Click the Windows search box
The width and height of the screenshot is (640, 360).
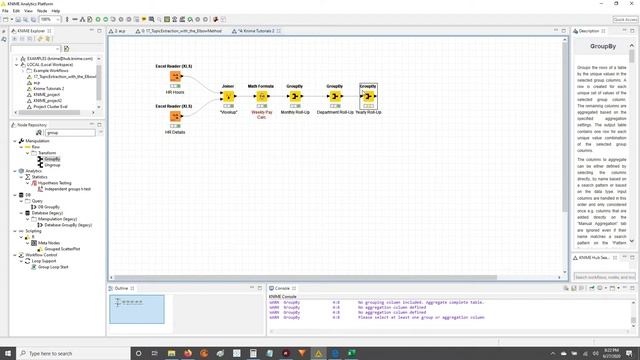coord(73,353)
